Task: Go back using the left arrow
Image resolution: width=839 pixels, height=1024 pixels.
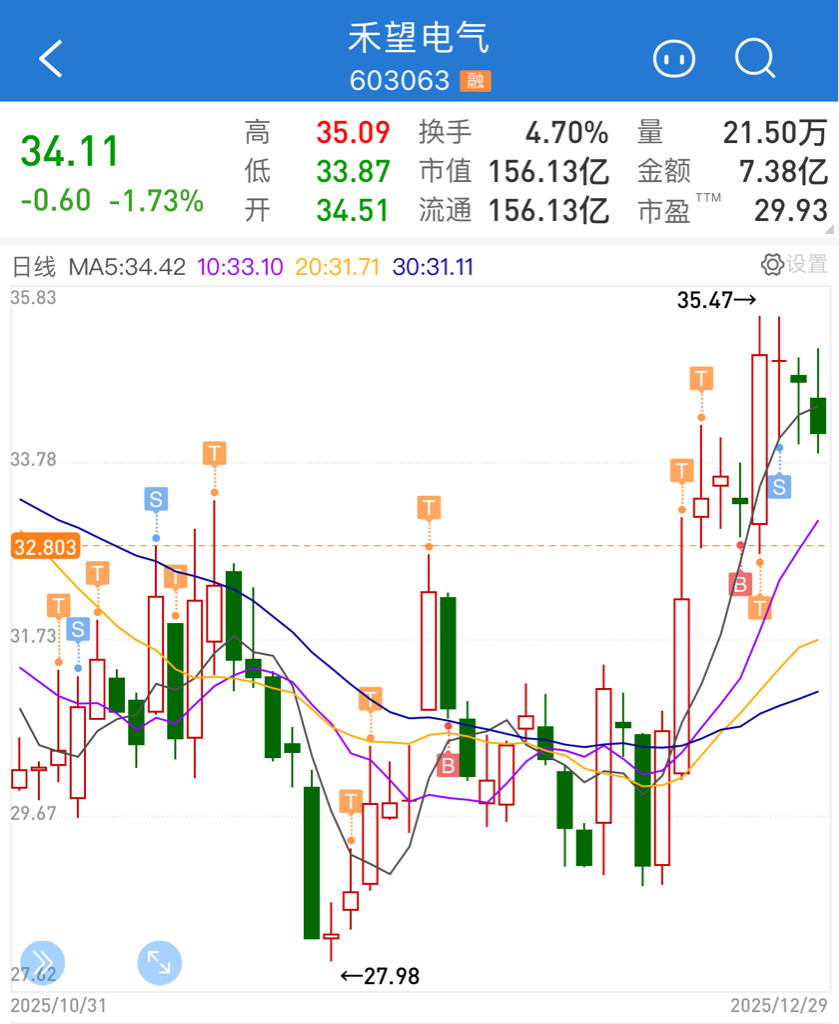Action: point(50,59)
